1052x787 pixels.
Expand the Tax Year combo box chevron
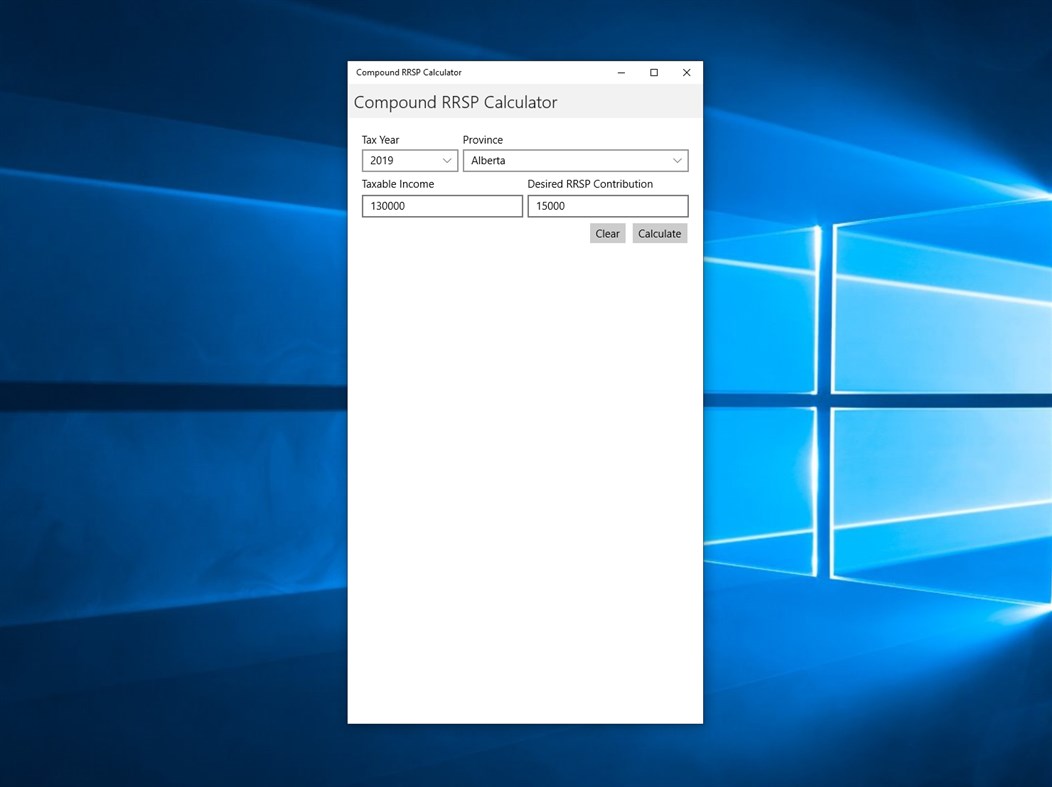click(447, 160)
